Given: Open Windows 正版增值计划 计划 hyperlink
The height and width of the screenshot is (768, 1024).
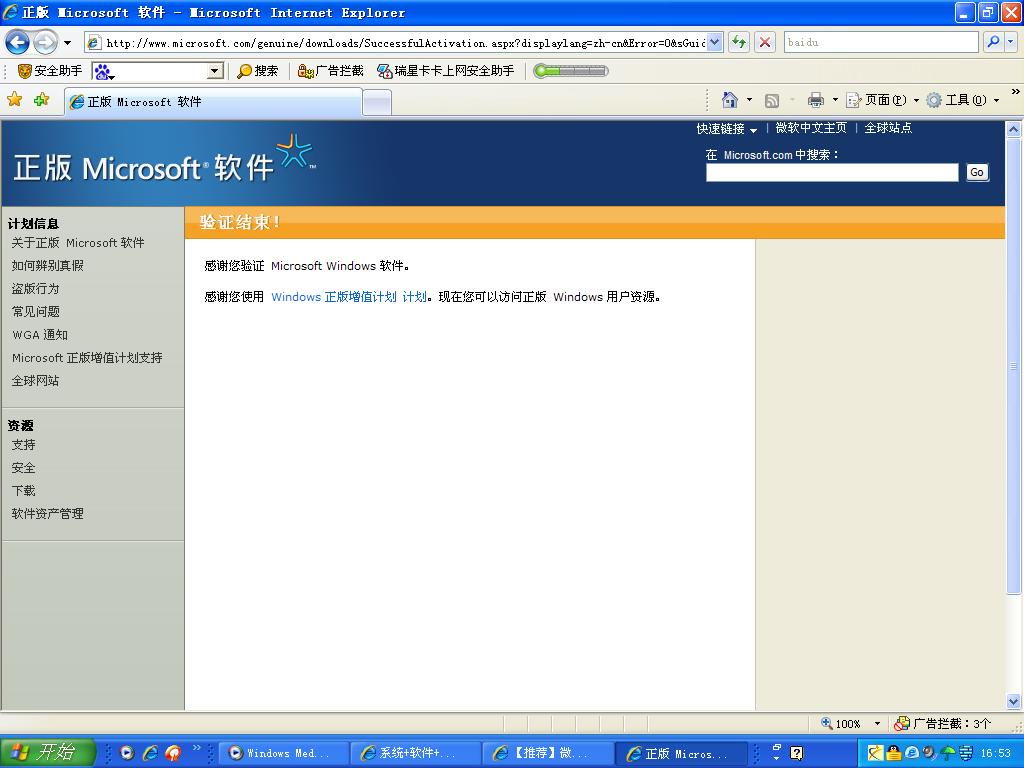Looking at the screenshot, I should (x=349, y=296).
